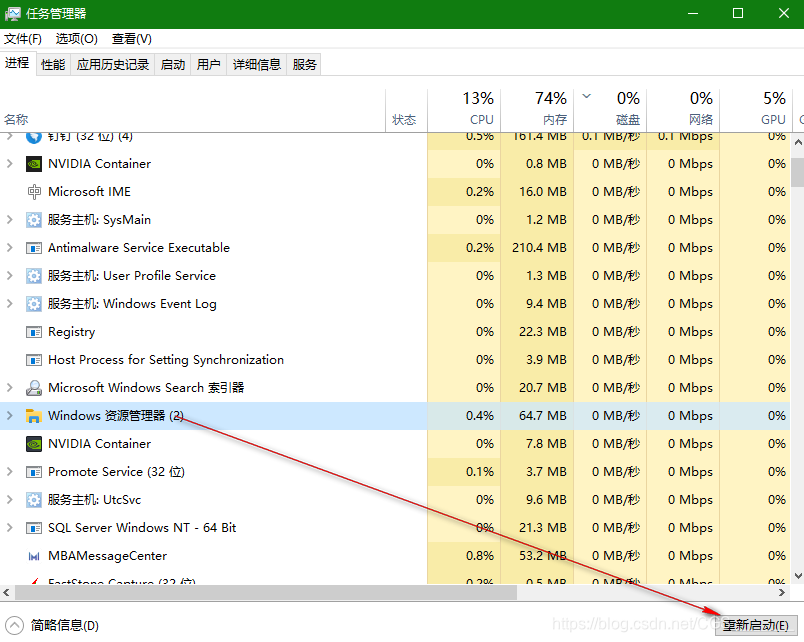This screenshot has width=804, height=642.
Task: Click the Antimalware Service Executable icon
Action: tap(34, 248)
